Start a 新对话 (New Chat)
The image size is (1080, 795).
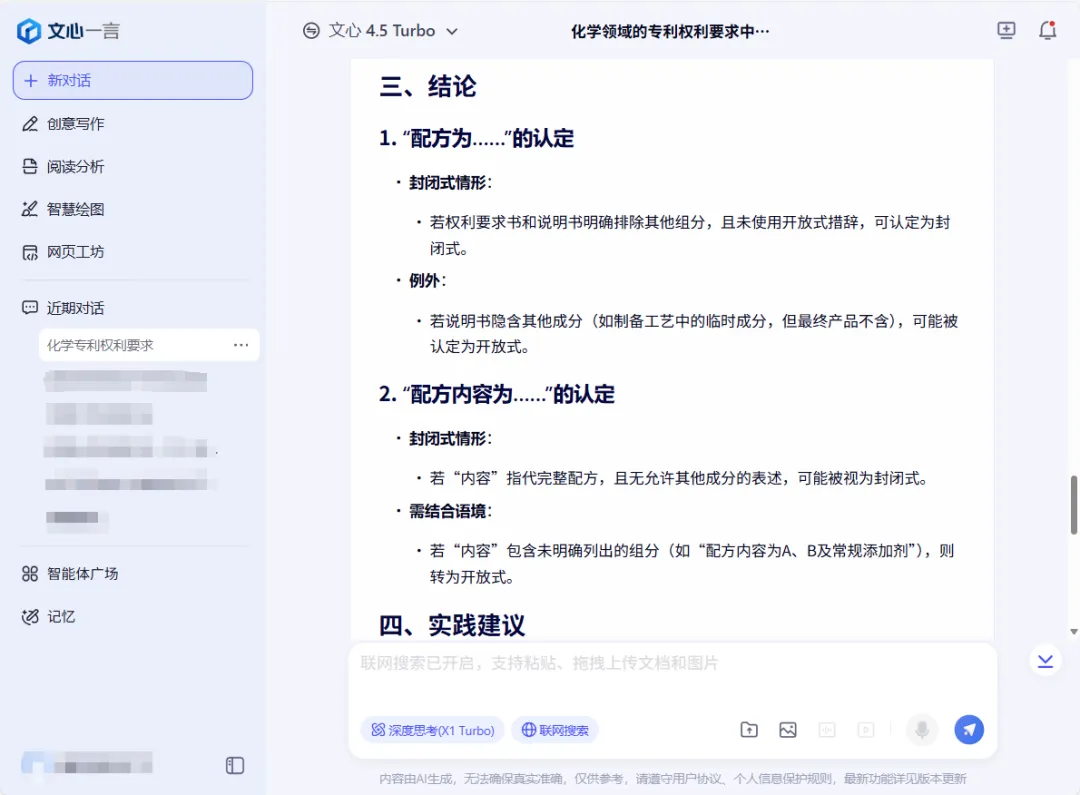(x=133, y=80)
